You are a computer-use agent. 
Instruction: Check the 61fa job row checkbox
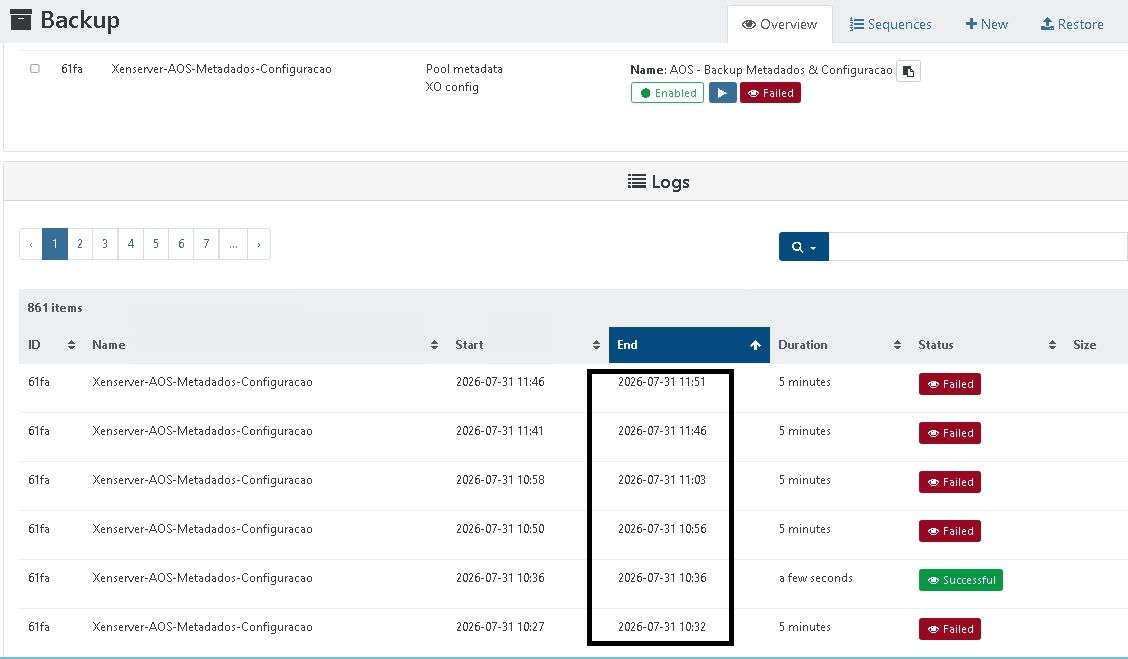[x=35, y=68]
